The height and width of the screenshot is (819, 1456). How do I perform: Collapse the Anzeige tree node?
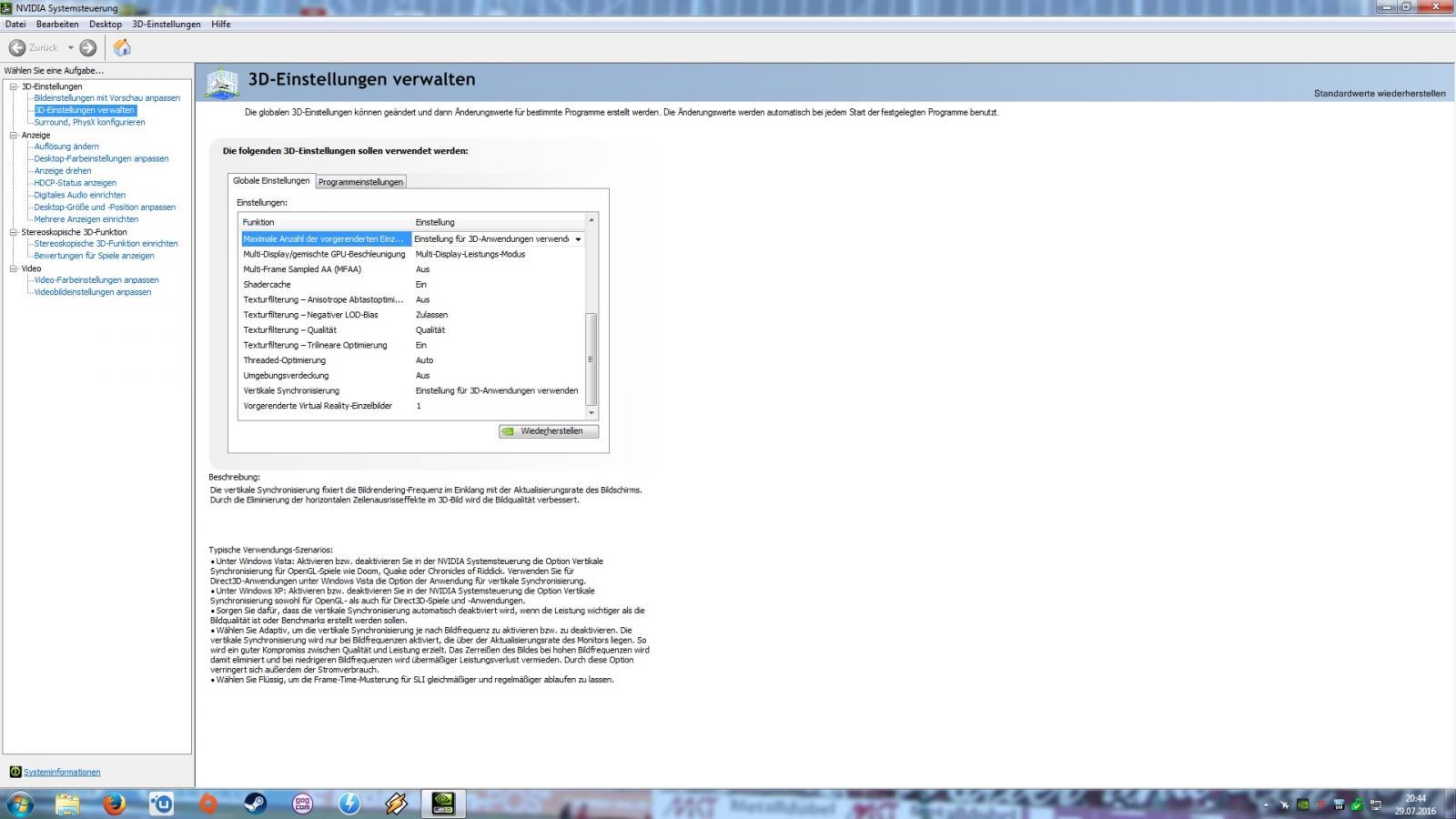(14, 135)
